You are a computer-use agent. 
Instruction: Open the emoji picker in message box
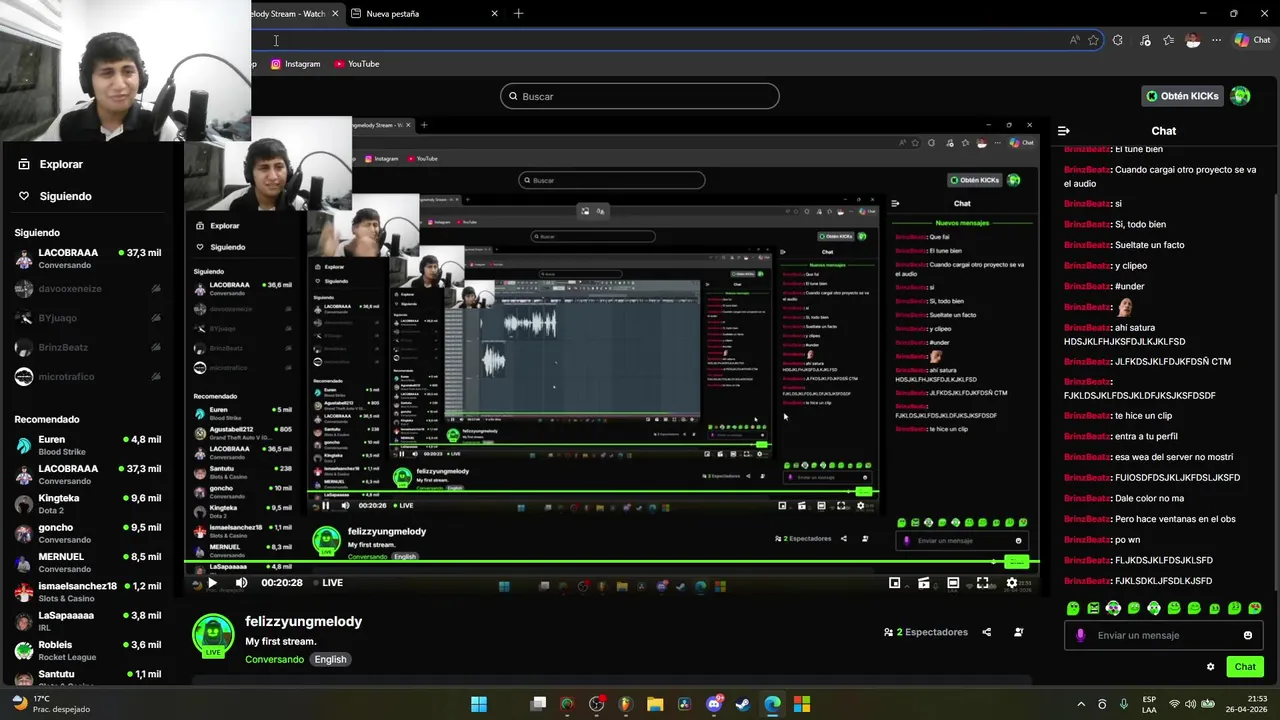pyautogui.click(x=1248, y=635)
